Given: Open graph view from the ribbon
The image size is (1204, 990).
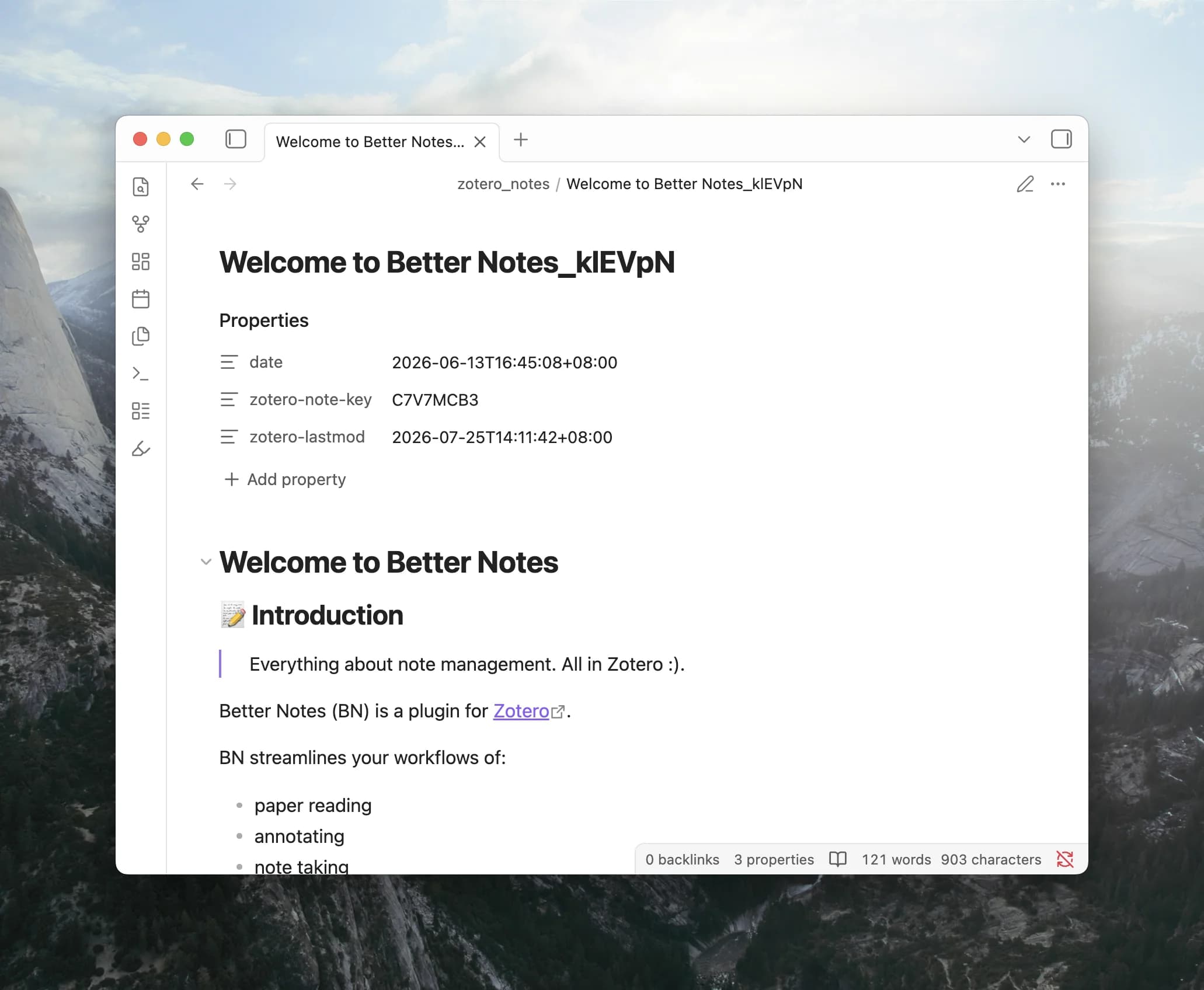Looking at the screenshot, I should [141, 224].
